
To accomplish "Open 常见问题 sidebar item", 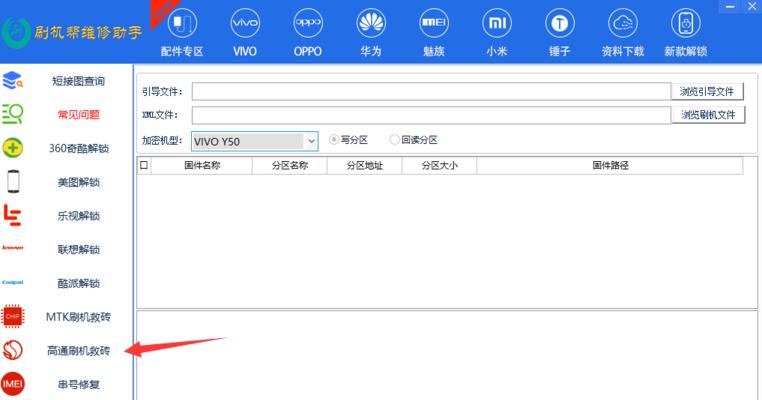I will click(x=79, y=115).
